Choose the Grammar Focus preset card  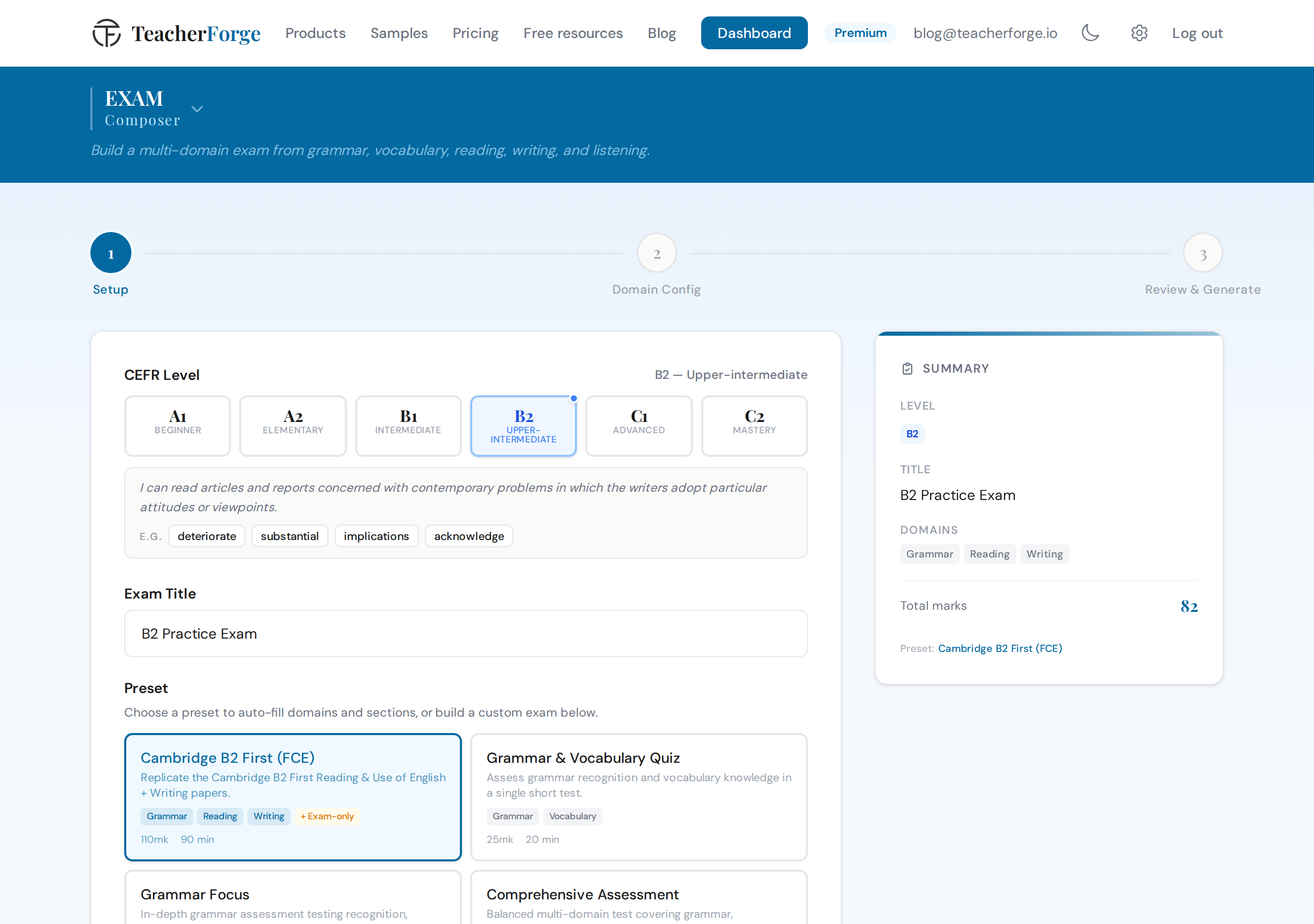tap(293, 897)
